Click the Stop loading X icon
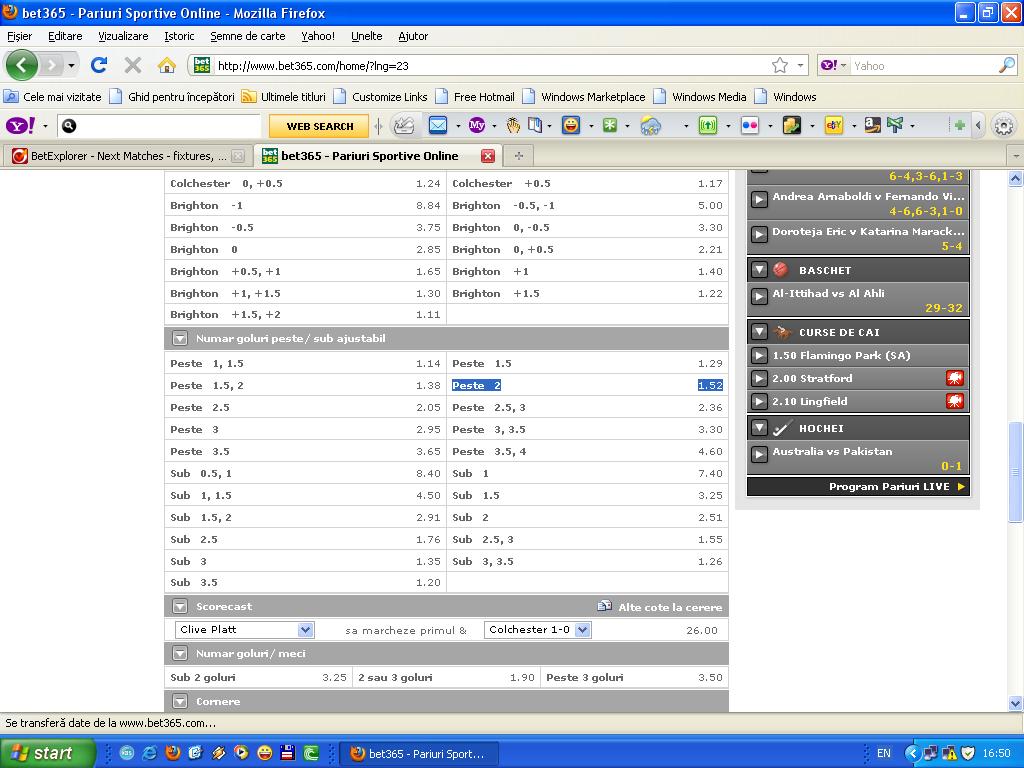The height and width of the screenshot is (768, 1024). (133, 65)
